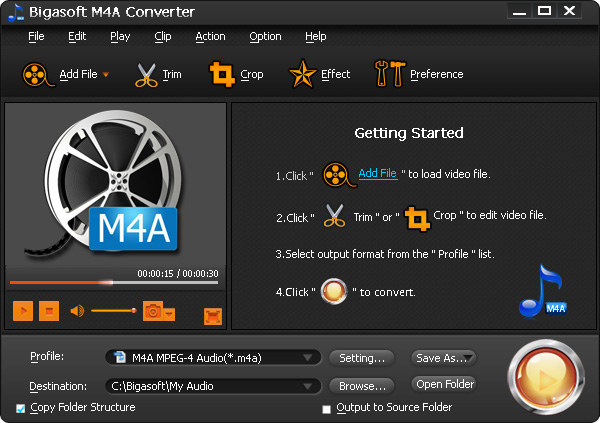Mute audio via the speaker icon
Image resolution: width=600 pixels, height=423 pixels.
click(77, 311)
